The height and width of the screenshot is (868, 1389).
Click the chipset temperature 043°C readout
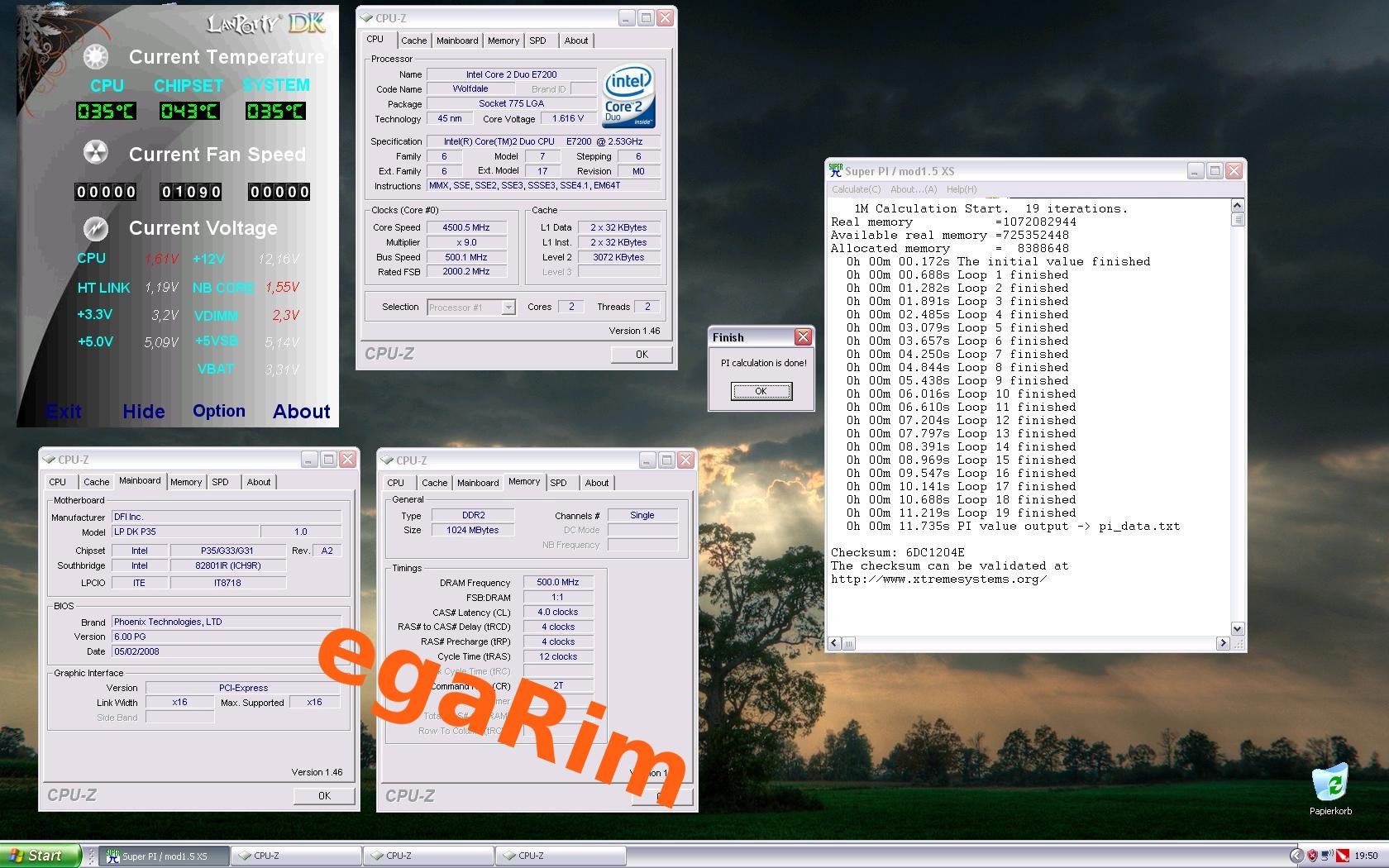coord(189,111)
